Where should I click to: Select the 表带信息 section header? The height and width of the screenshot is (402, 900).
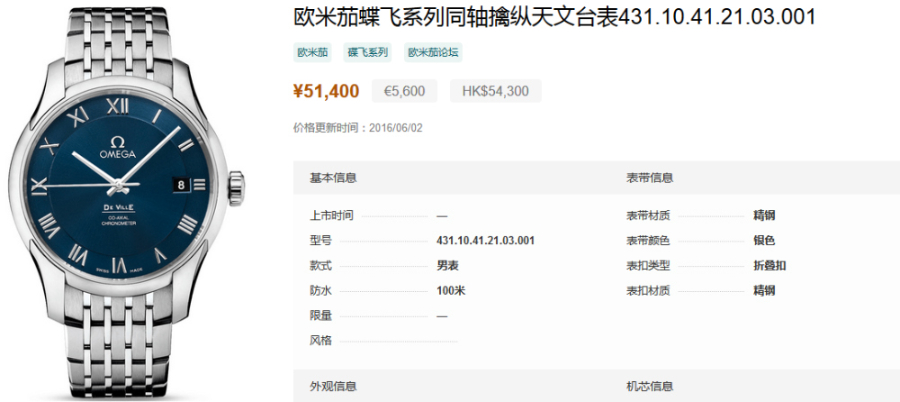click(650, 178)
